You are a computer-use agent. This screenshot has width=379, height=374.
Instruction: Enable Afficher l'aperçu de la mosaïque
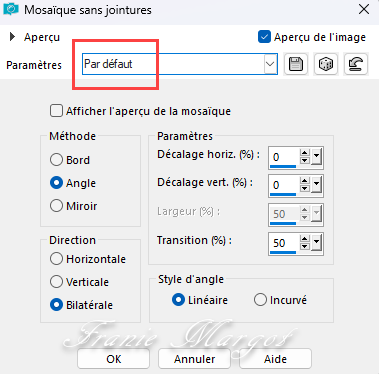point(56,111)
